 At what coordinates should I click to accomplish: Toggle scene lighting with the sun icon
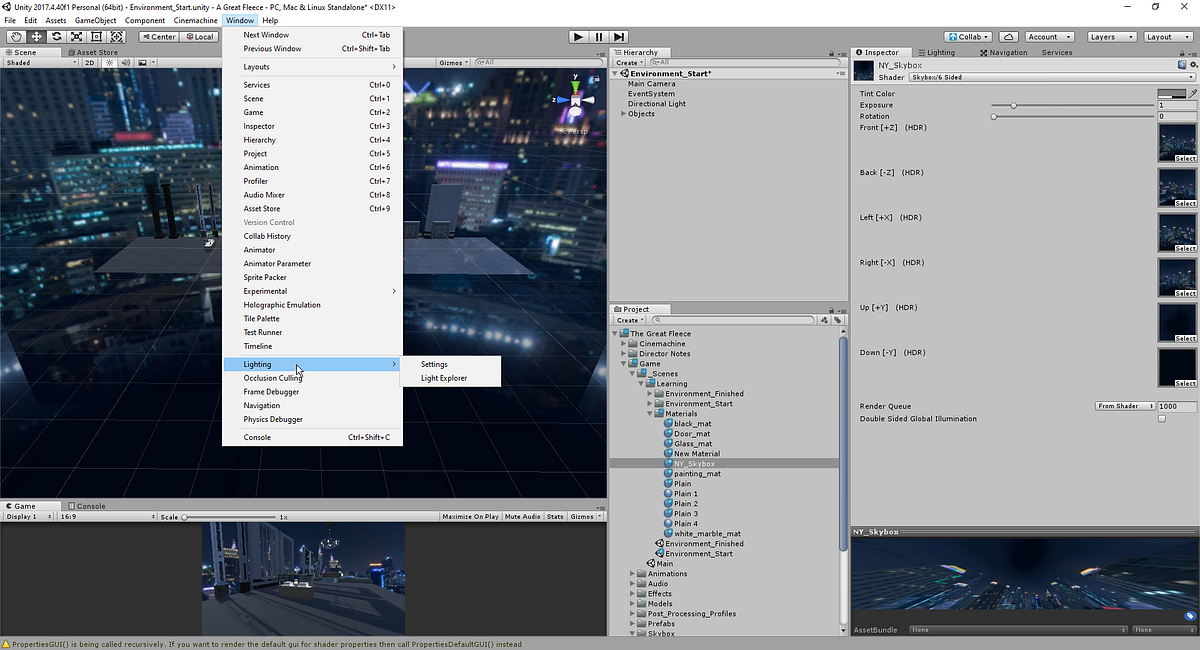(x=110, y=61)
